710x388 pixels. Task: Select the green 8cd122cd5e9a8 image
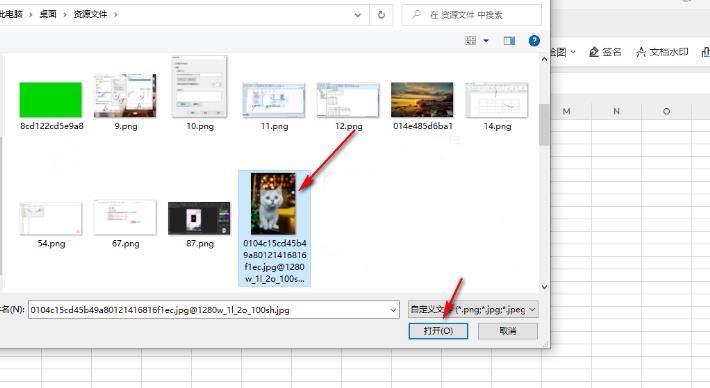tap(51, 100)
